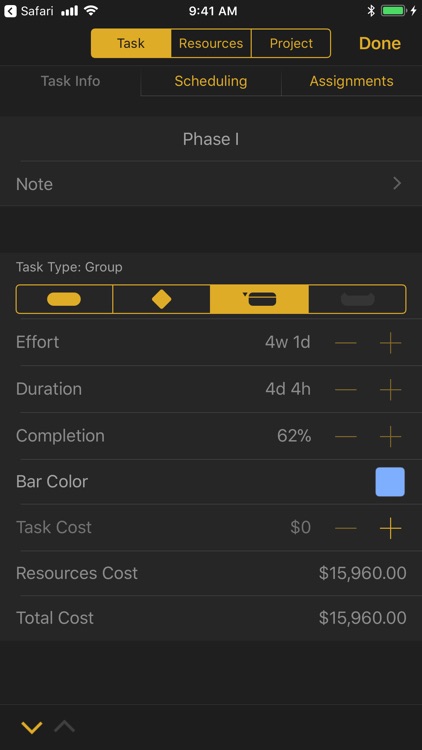The height and width of the screenshot is (750, 422).
Task: Increase Completion percentage with plus
Action: click(390, 436)
